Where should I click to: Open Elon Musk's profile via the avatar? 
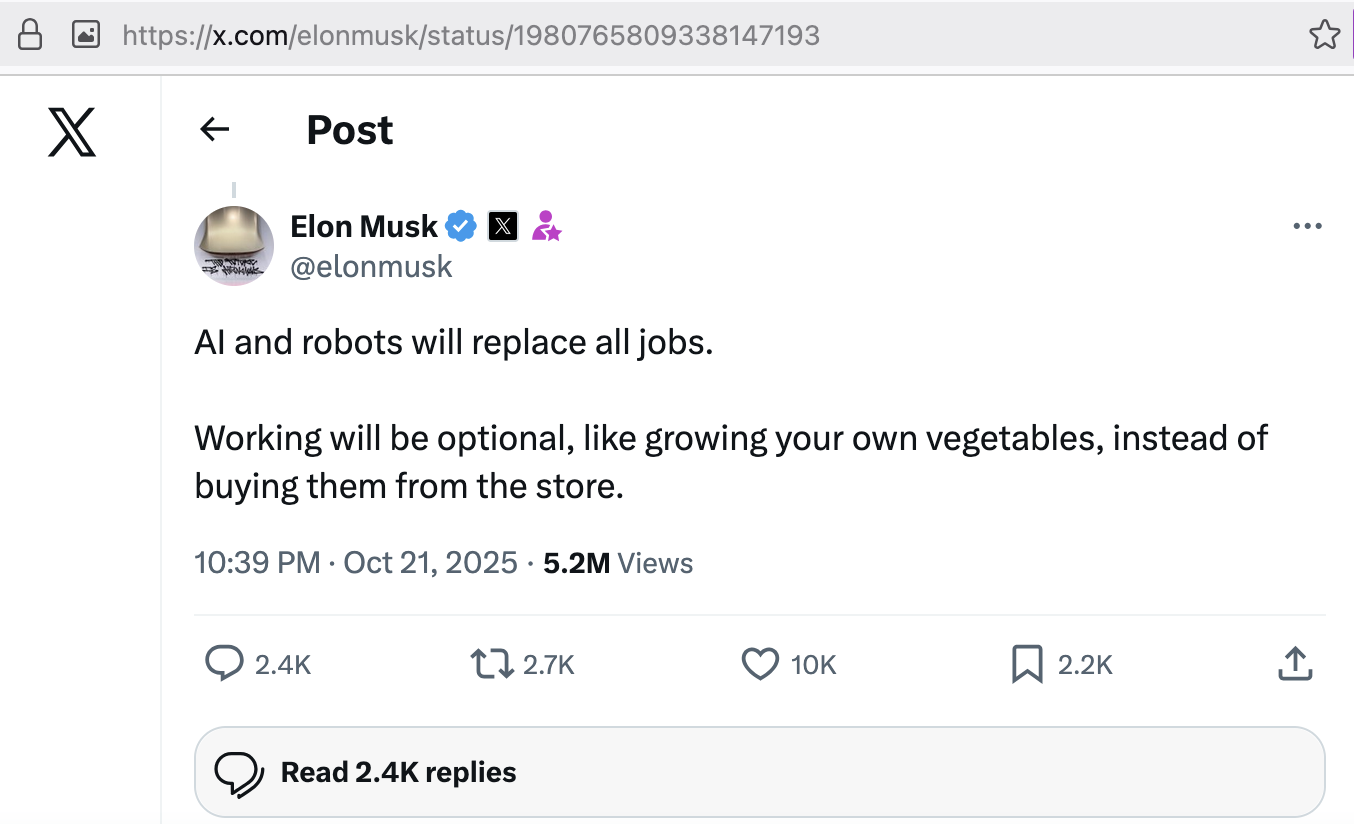pos(233,245)
